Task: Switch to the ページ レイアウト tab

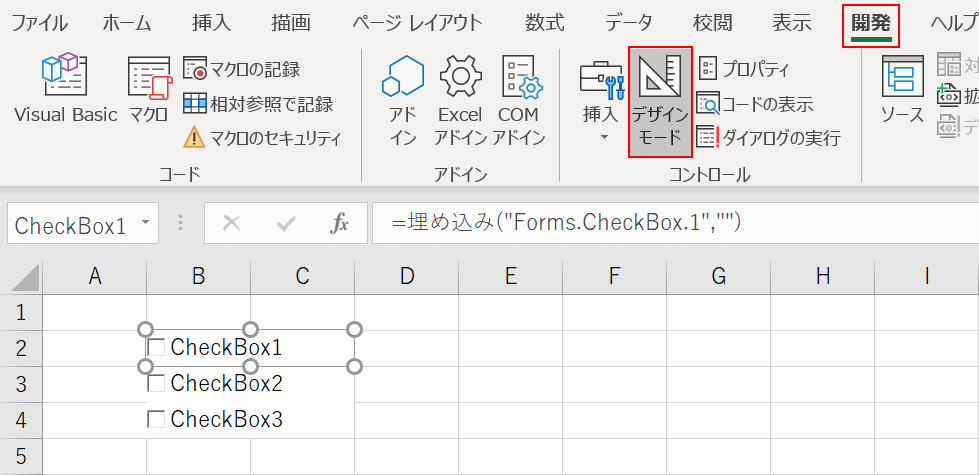Action: (417, 24)
